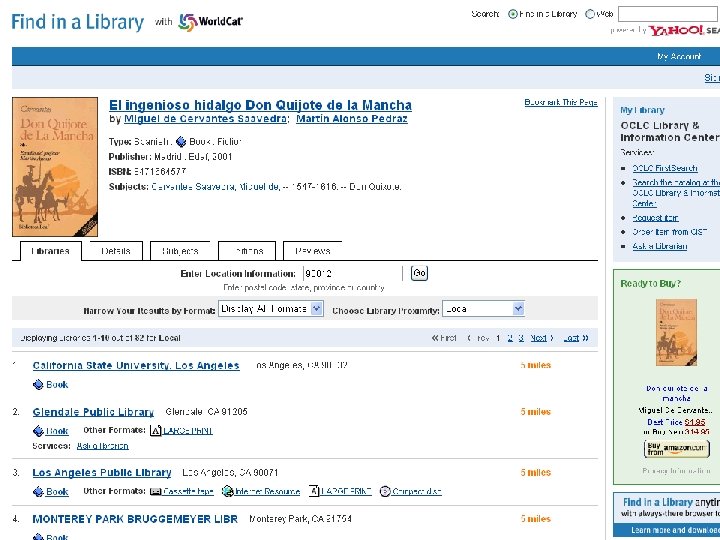Screen dimensions: 720x540
Task: Click the book icon next to Type
Action: click(181, 141)
